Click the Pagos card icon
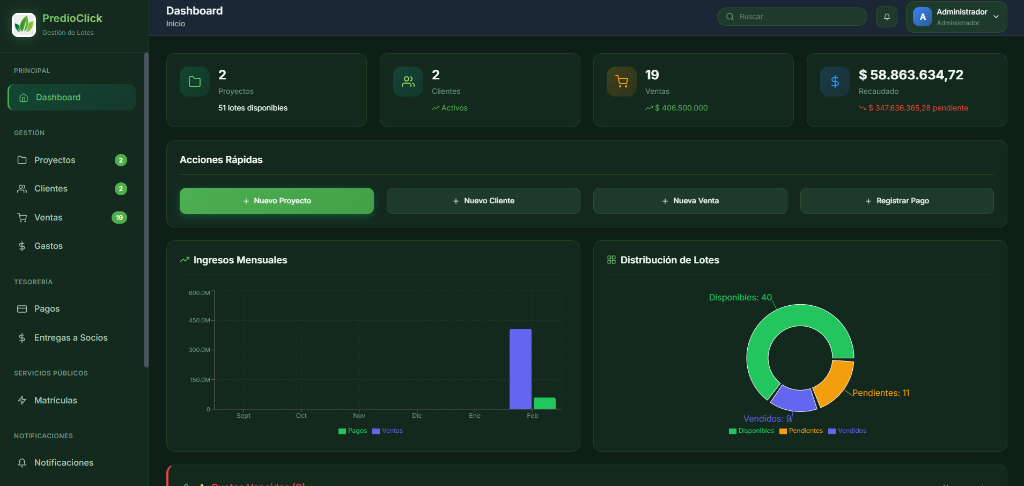This screenshot has height=486, width=1024. [x=22, y=309]
